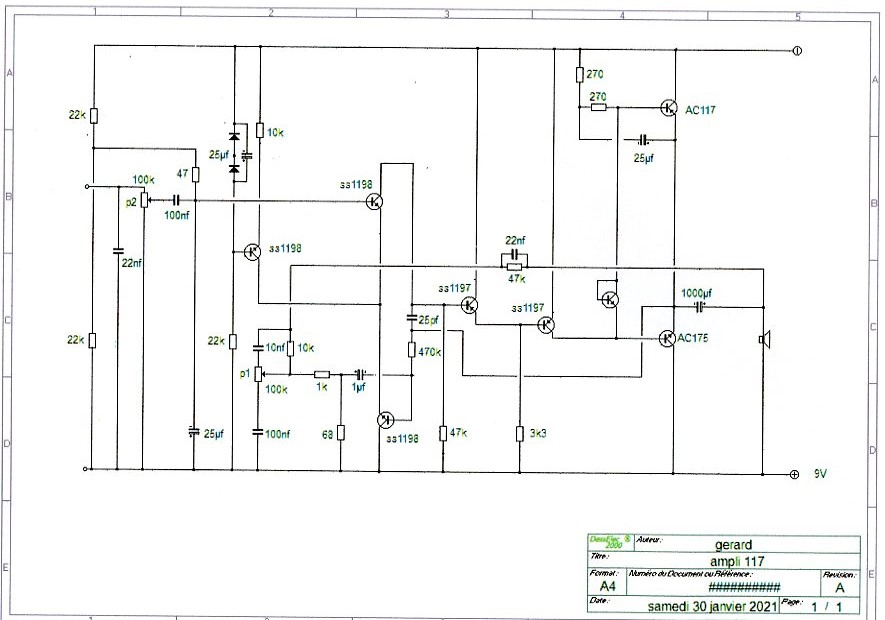Click the 47k label under the 22nf capacitor
Image resolution: width=885 pixels, height=620 pixels.
click(516, 278)
